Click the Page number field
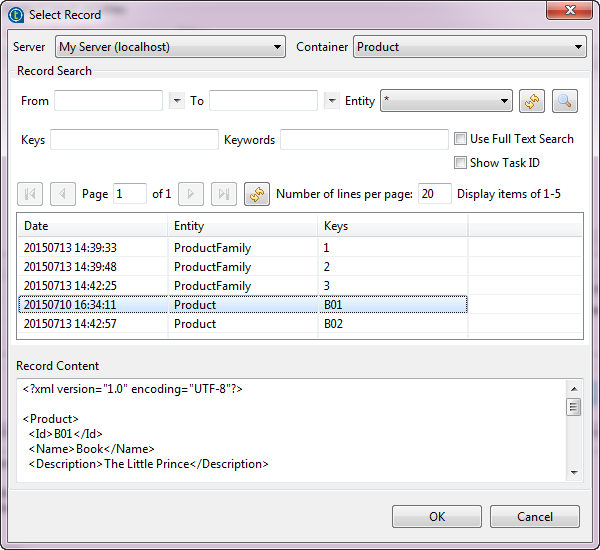The height and width of the screenshot is (550, 600). (x=130, y=194)
